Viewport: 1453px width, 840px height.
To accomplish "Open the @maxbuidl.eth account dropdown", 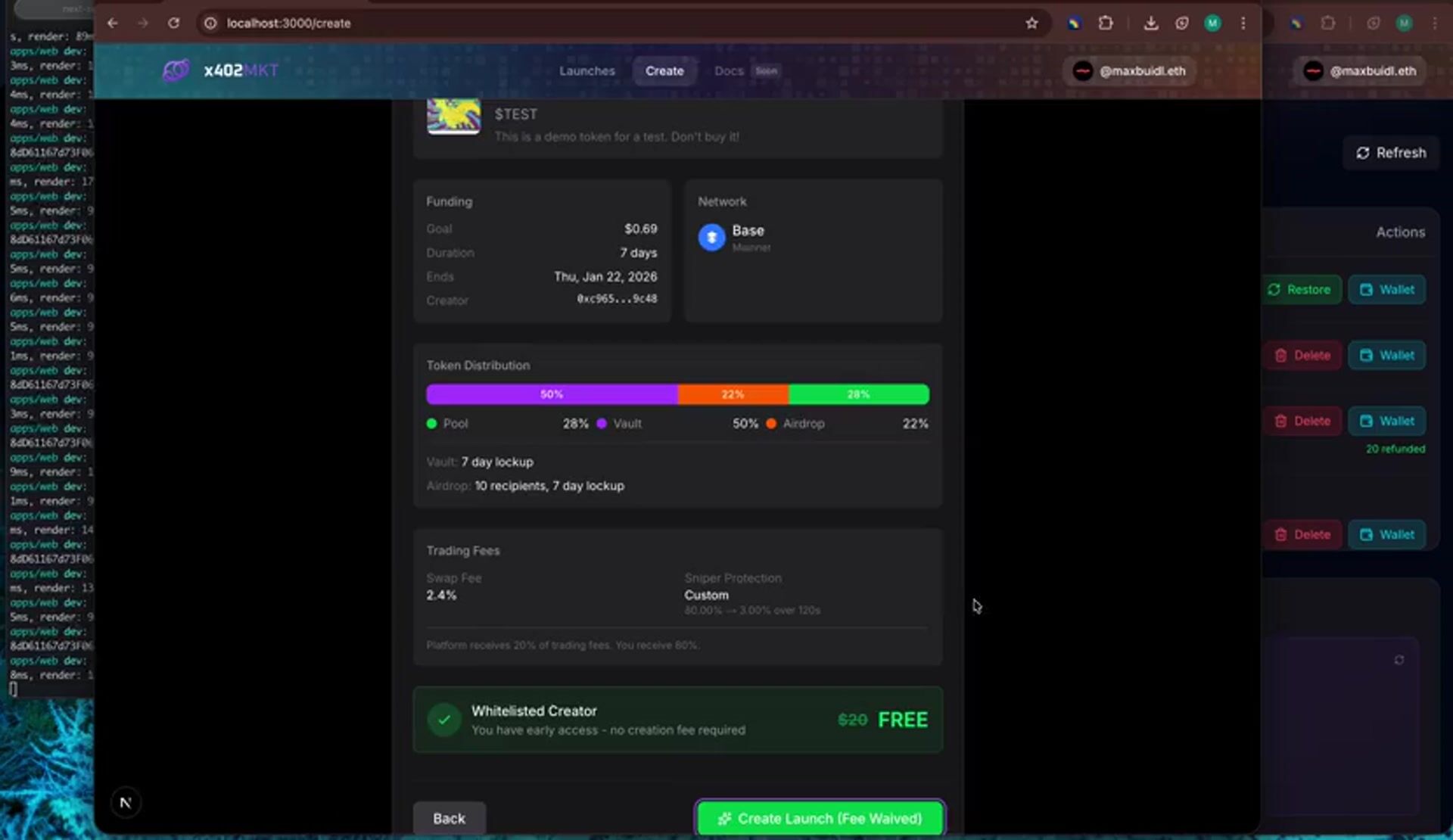I will click(1128, 70).
